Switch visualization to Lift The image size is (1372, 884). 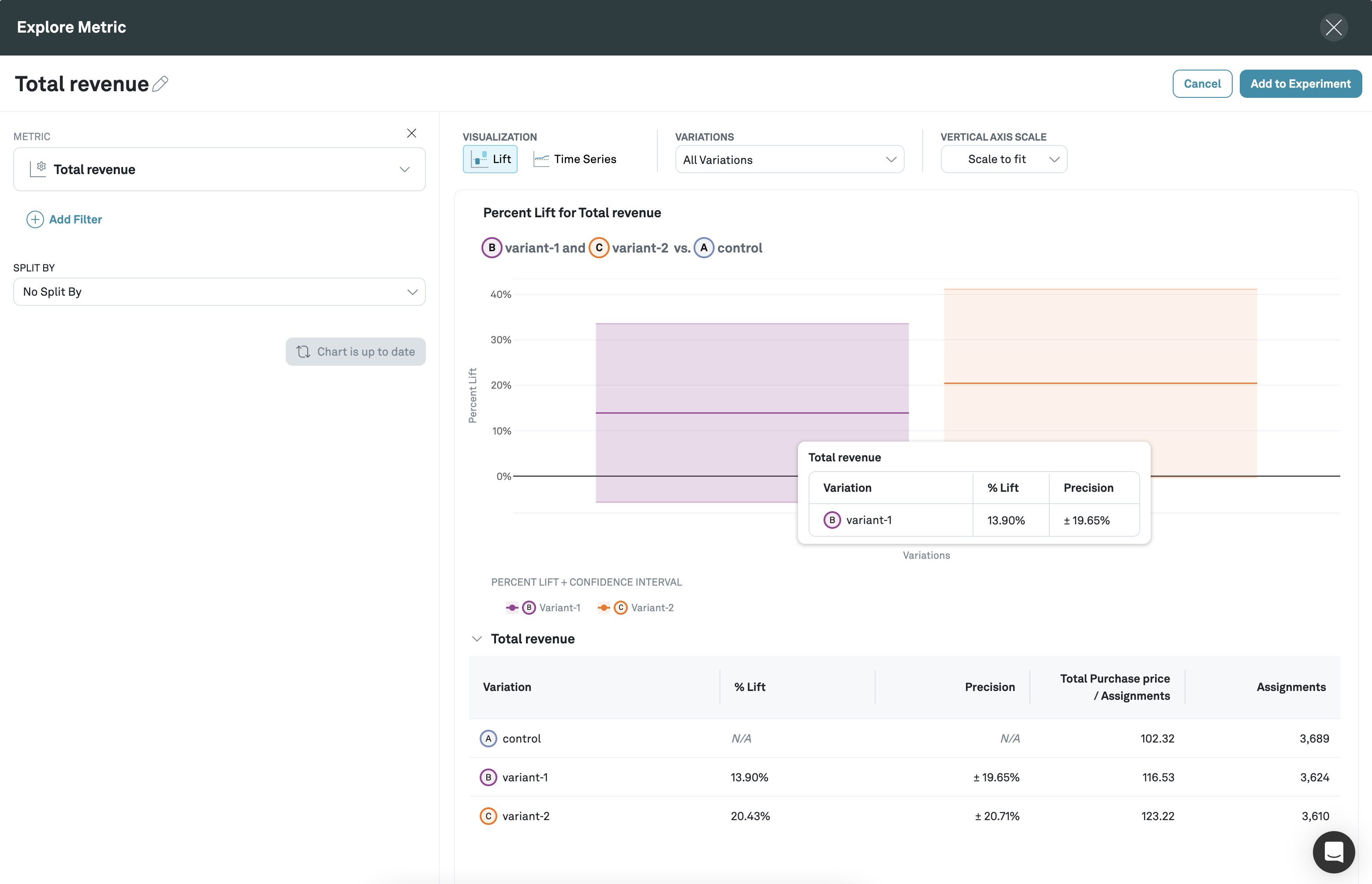(x=490, y=159)
